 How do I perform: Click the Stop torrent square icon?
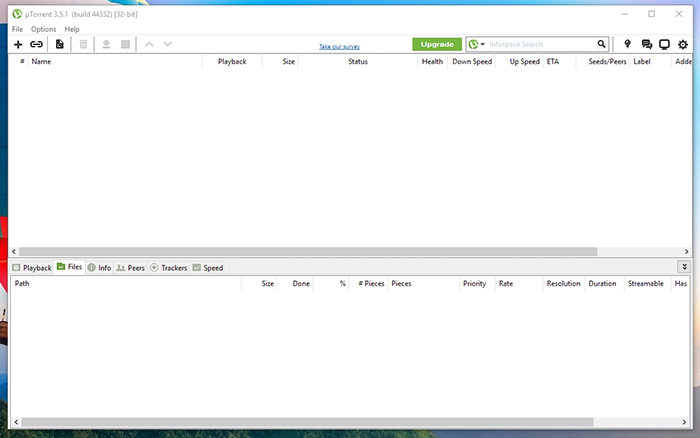click(x=125, y=44)
